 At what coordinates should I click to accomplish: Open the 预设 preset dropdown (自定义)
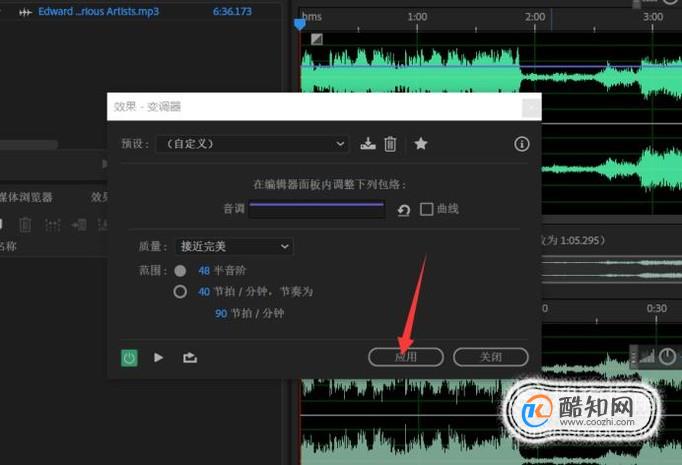tap(252, 144)
